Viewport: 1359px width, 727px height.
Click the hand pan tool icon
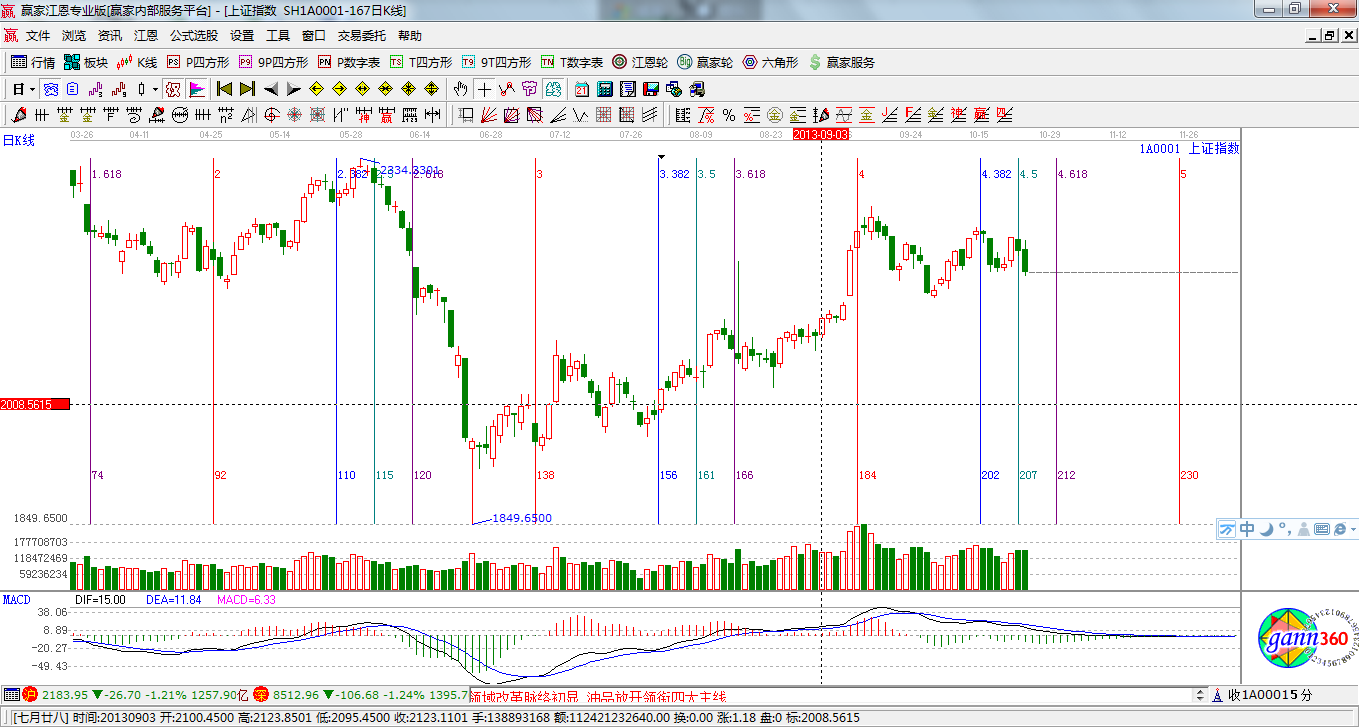click(460, 89)
